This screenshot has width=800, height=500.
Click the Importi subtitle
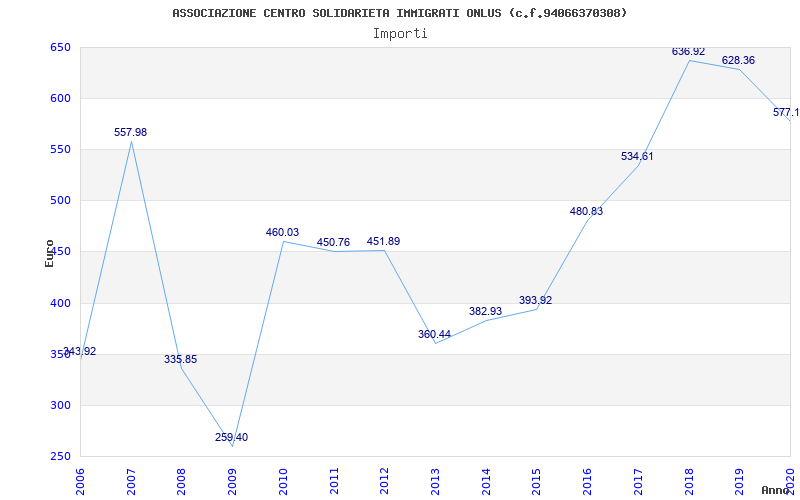(400, 34)
